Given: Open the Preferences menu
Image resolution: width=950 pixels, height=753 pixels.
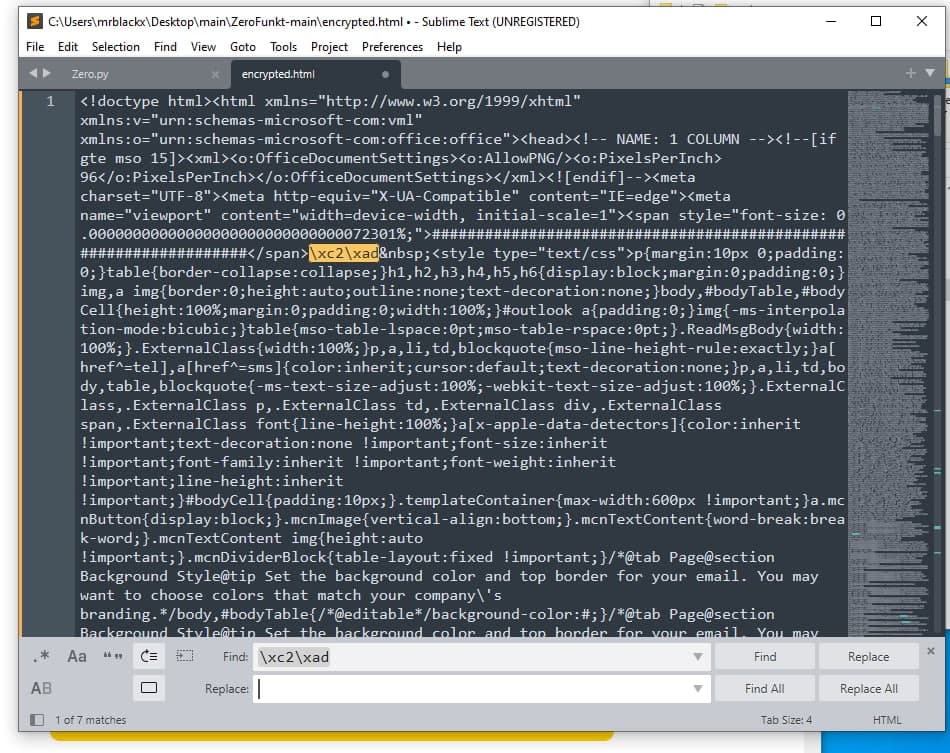Looking at the screenshot, I should [x=392, y=46].
